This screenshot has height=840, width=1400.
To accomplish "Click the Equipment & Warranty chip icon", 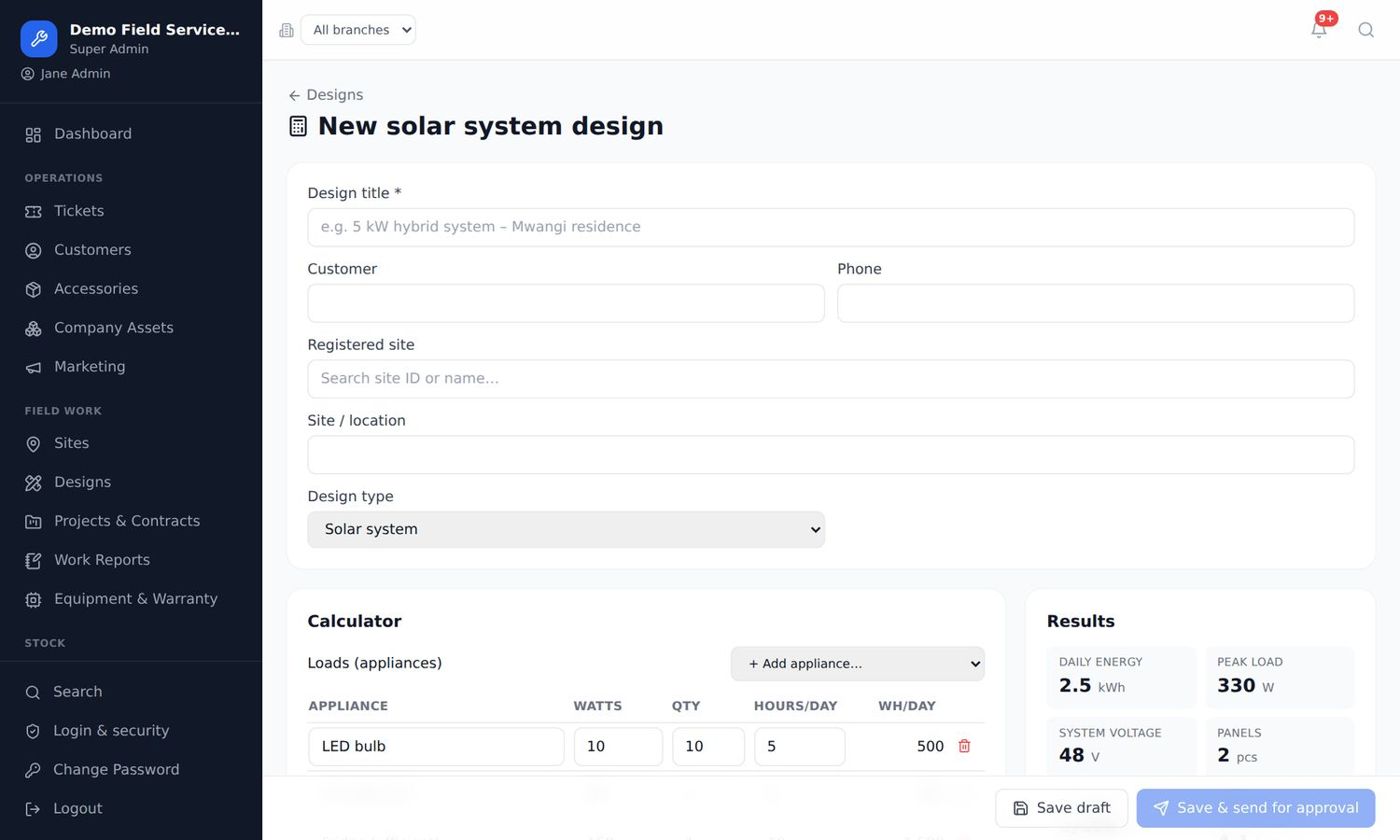I will (33, 600).
